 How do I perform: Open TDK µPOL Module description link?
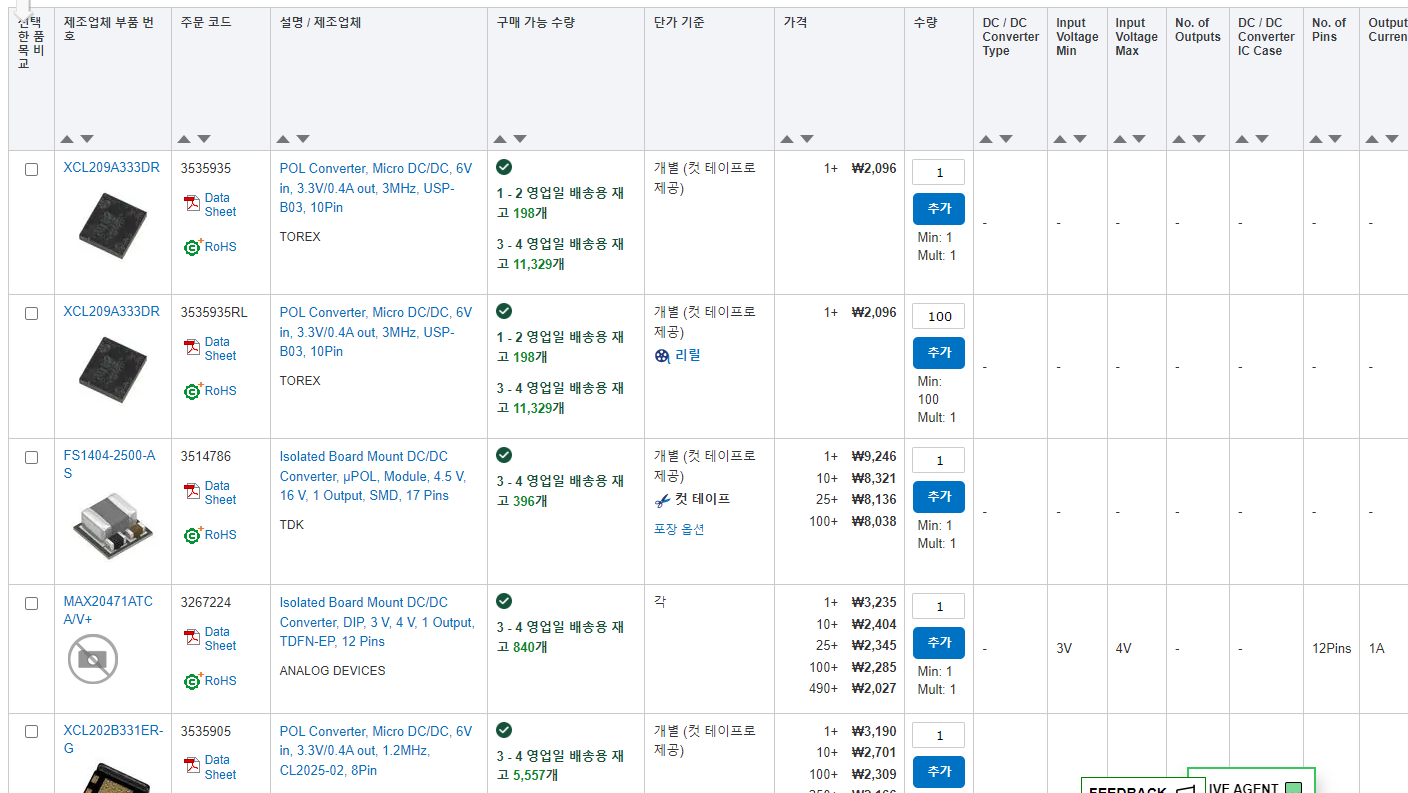372,476
